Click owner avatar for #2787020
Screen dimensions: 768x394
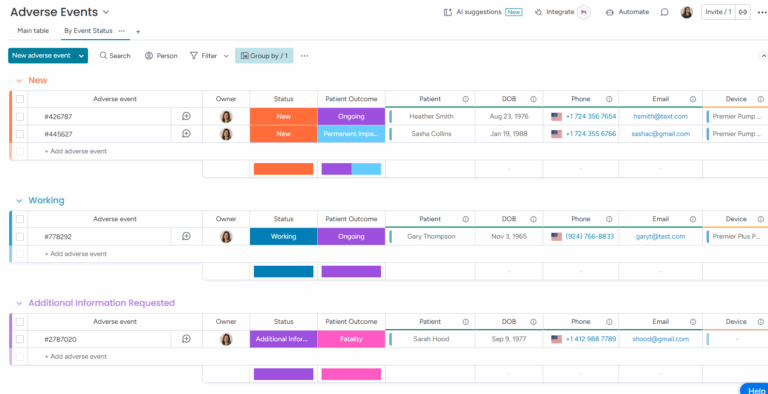point(226,339)
